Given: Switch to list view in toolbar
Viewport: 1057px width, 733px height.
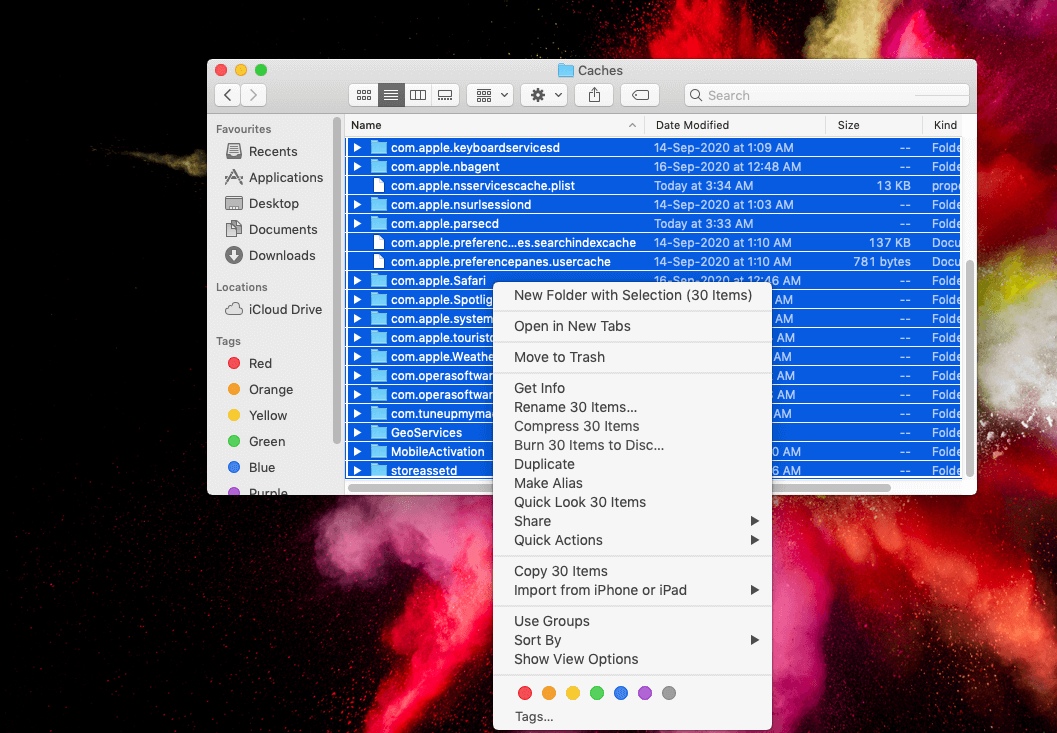Looking at the screenshot, I should (x=391, y=95).
